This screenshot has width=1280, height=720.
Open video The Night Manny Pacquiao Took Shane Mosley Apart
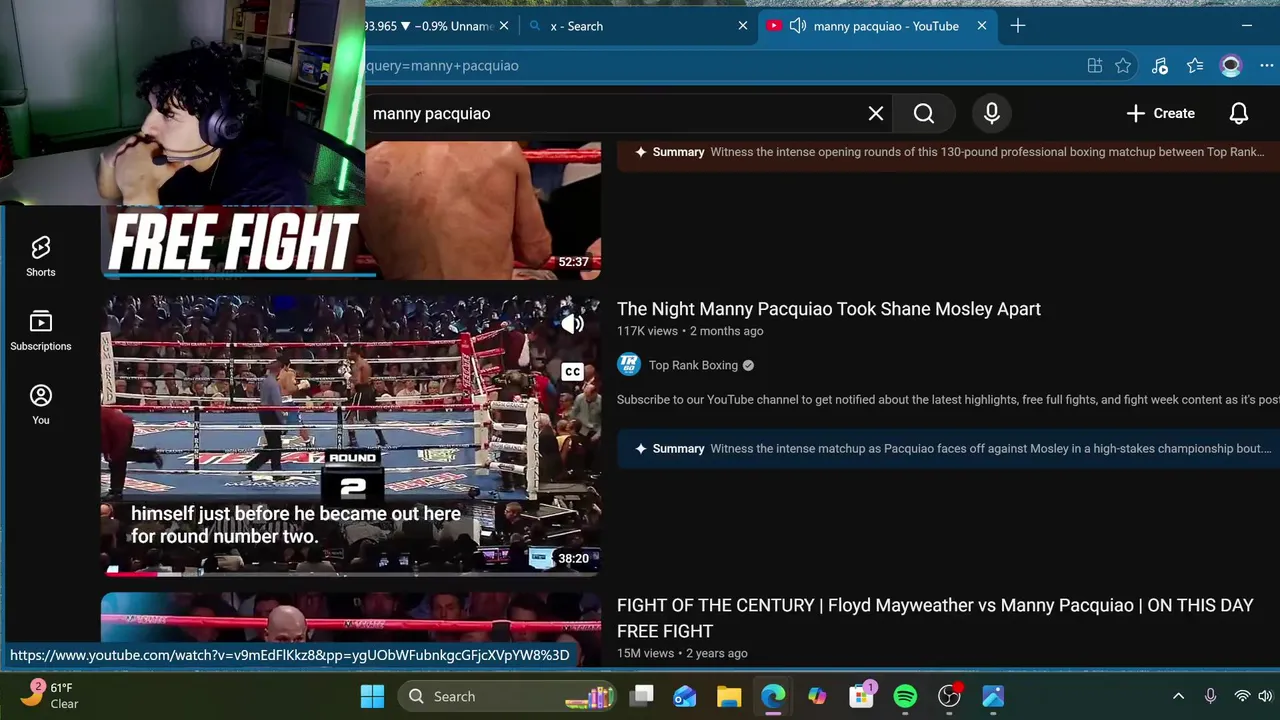(x=829, y=309)
